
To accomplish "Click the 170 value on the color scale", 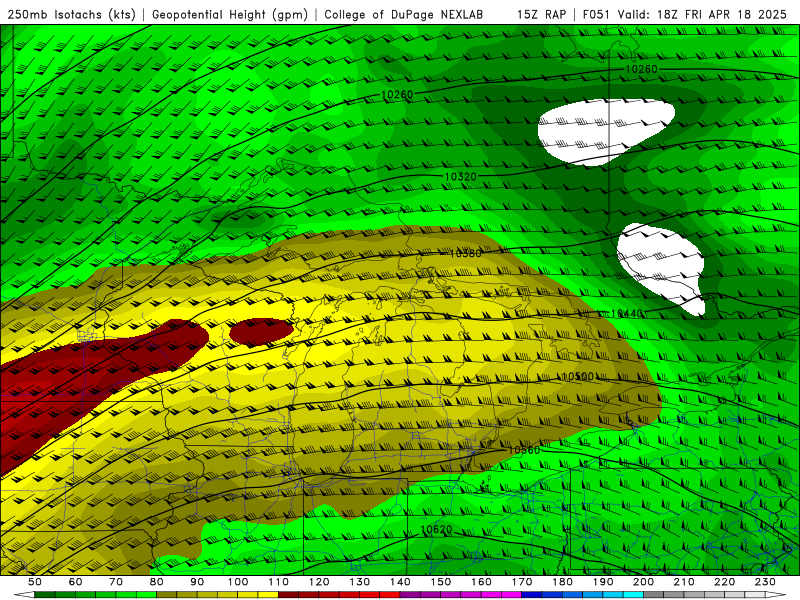I will pos(522,582).
